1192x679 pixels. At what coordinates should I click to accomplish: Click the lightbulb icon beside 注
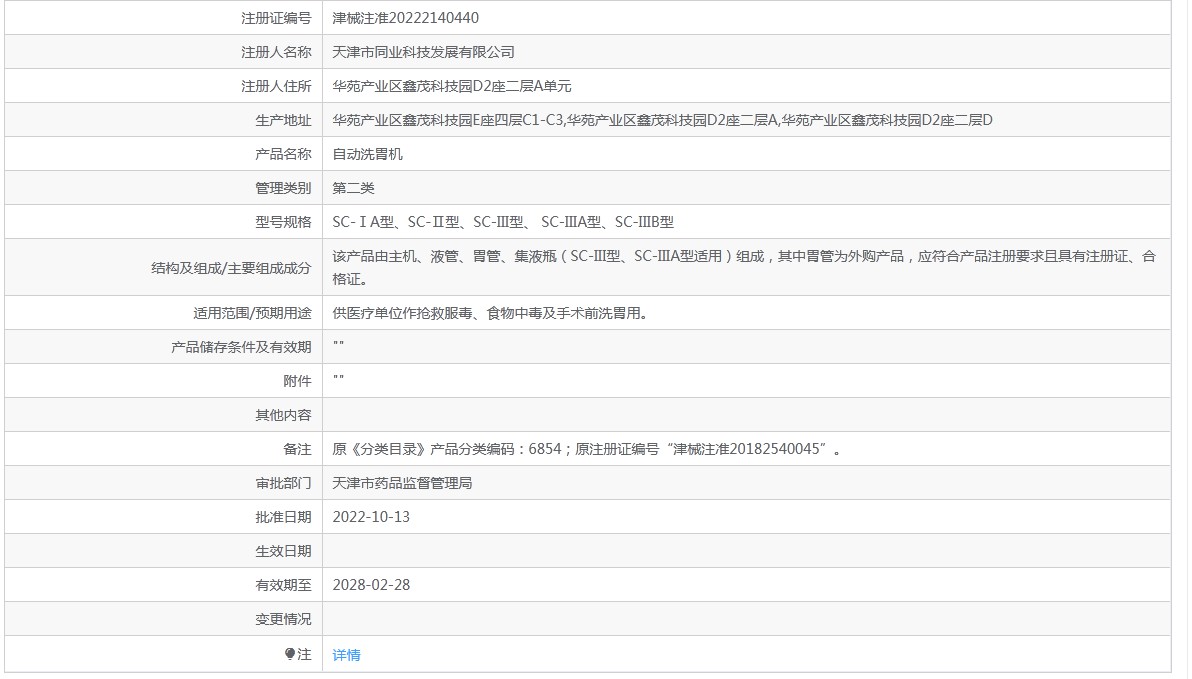(290, 654)
